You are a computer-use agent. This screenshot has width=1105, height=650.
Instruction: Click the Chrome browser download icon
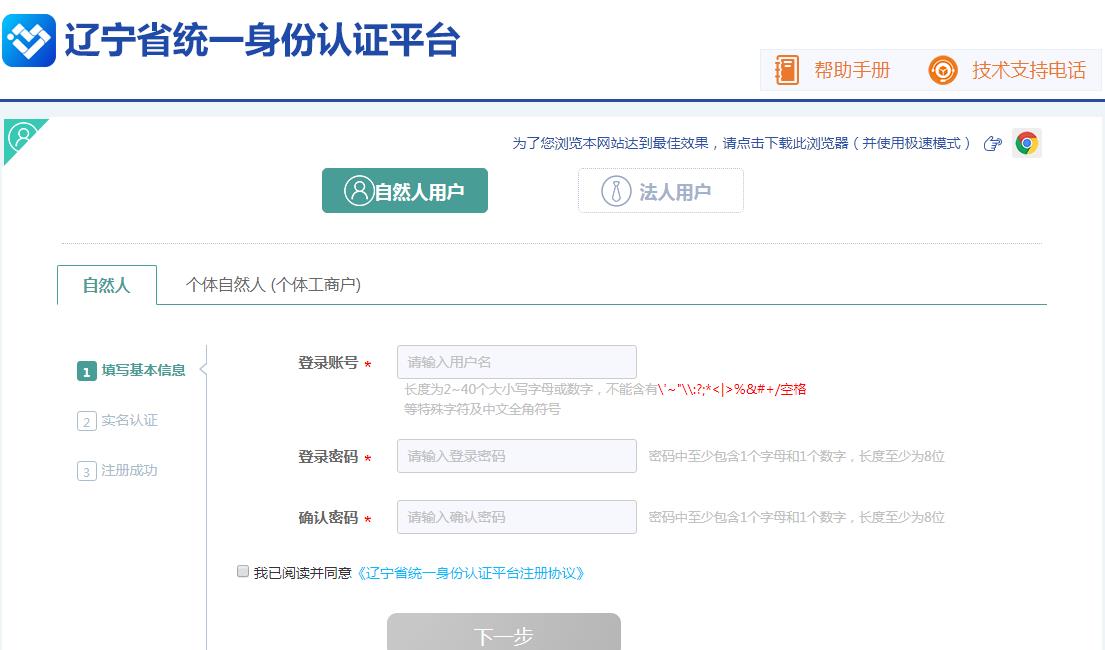[1028, 143]
